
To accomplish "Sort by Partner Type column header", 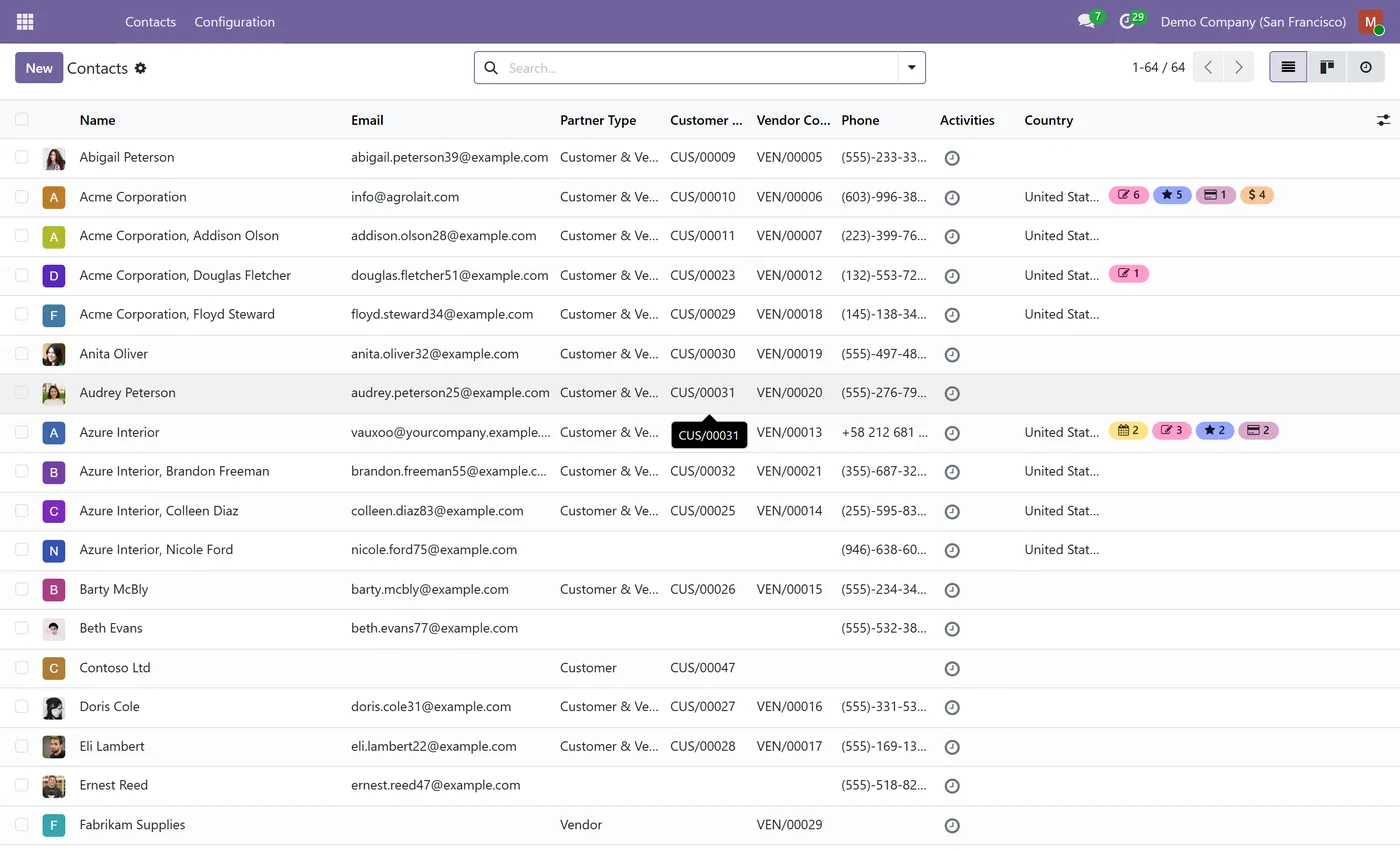I will point(598,120).
